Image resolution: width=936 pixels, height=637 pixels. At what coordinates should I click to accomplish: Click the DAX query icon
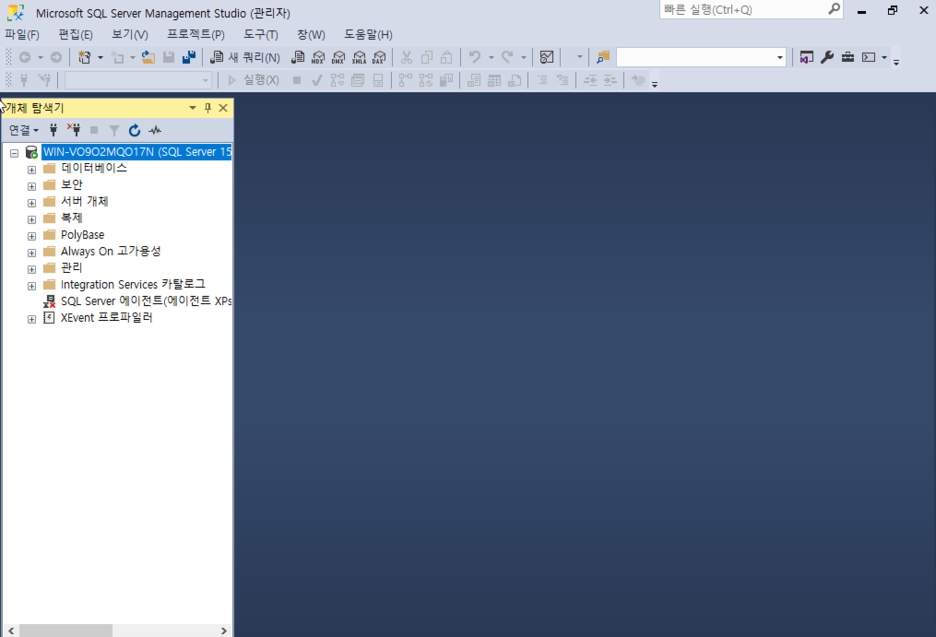[x=379, y=57]
